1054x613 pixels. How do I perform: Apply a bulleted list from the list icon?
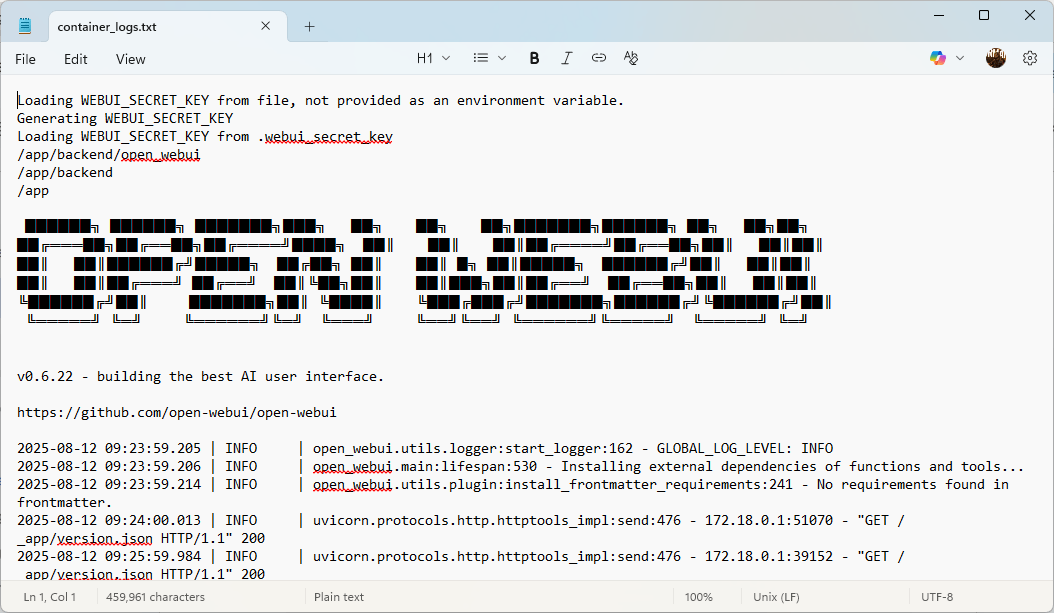[x=481, y=58]
